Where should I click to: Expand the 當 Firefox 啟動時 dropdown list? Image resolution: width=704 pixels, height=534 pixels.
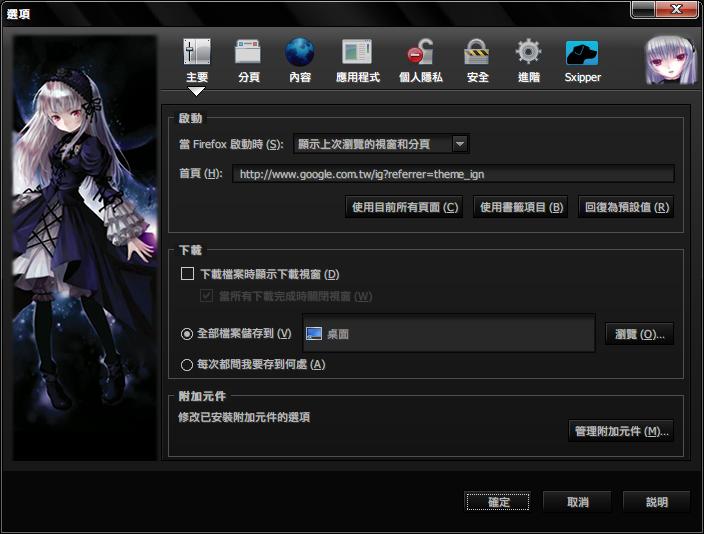click(x=371, y=144)
